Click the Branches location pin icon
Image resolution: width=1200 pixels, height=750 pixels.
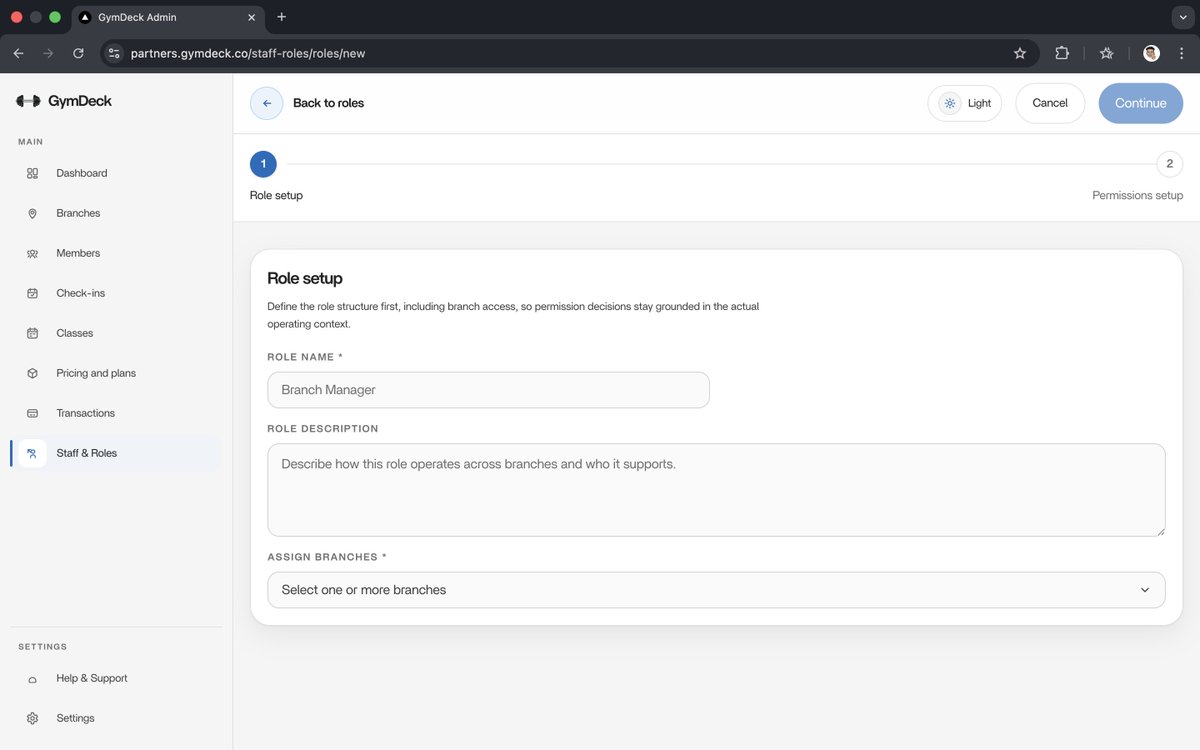[x=32, y=213]
